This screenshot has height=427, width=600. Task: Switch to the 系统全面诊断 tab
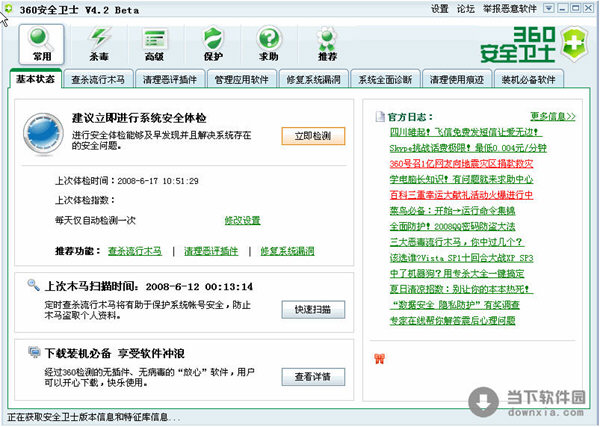(x=385, y=80)
